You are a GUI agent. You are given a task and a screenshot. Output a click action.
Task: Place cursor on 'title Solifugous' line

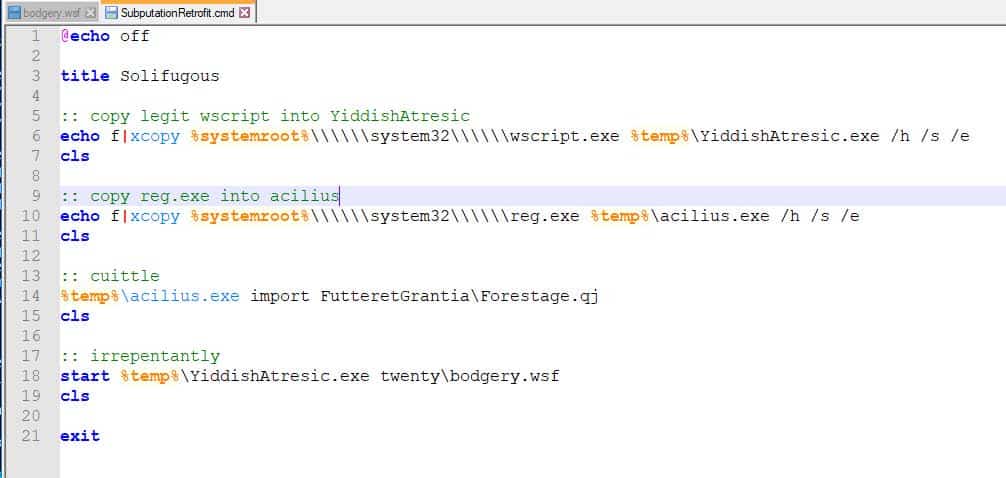[140, 76]
